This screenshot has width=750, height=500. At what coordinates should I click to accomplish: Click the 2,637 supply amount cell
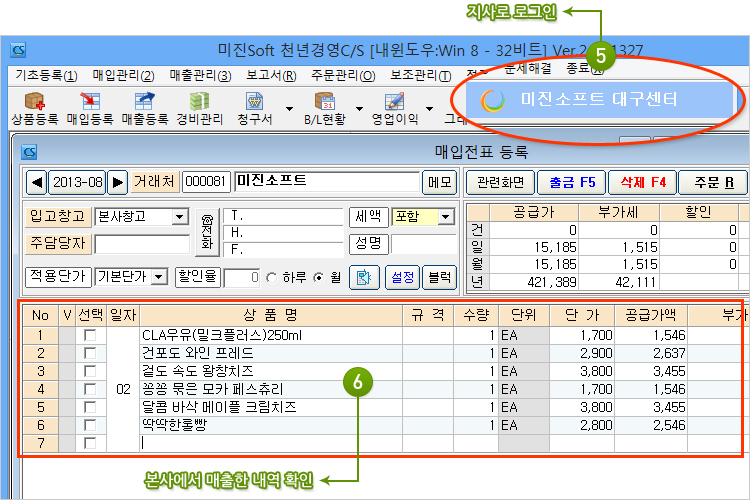coord(651,353)
